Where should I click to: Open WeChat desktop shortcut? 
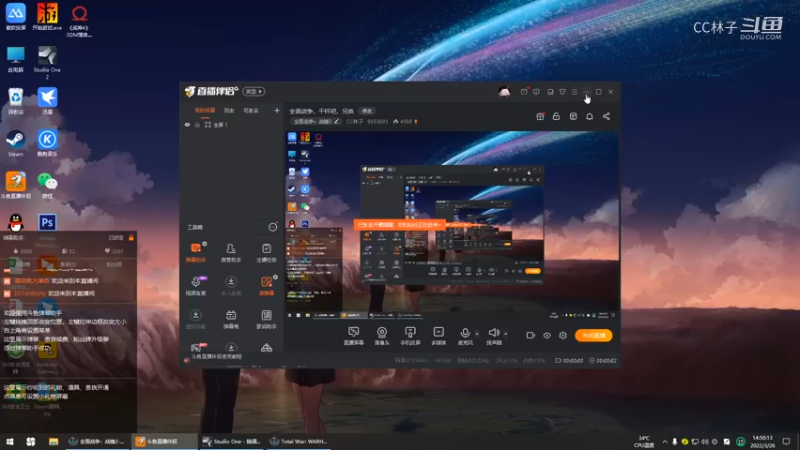(x=47, y=185)
